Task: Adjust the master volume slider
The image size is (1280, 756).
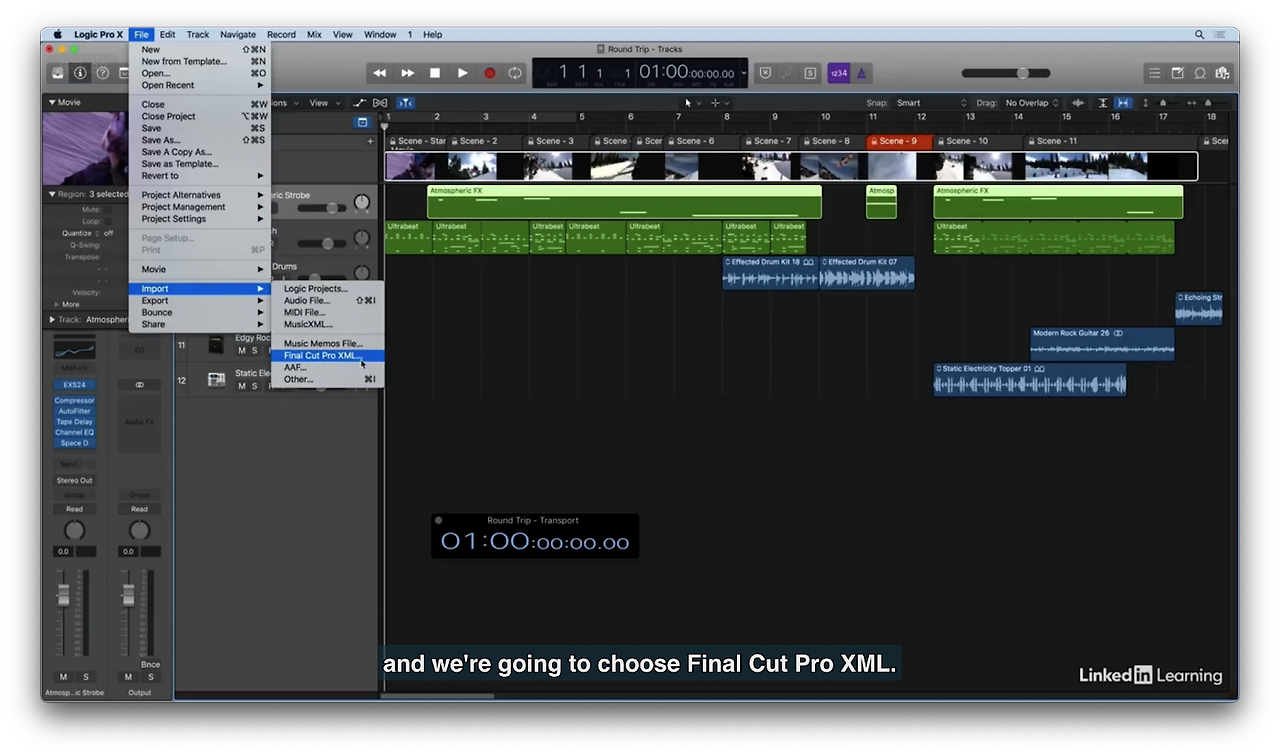Action: coord(1006,73)
